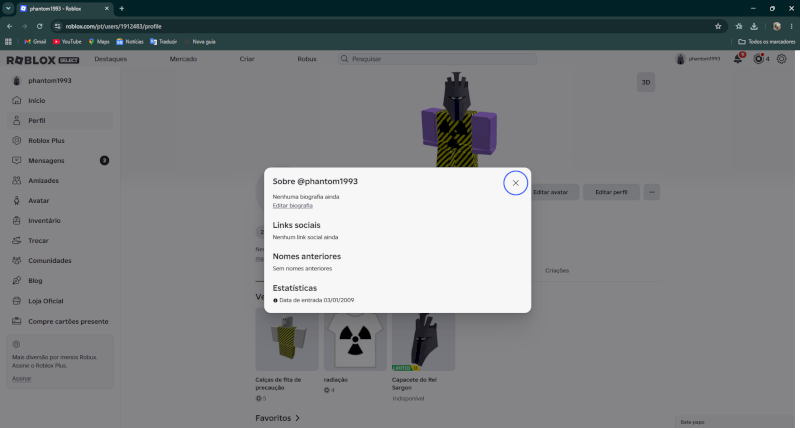The image size is (800, 428).
Task: Open the browser extensions icon
Action: click(x=739, y=26)
